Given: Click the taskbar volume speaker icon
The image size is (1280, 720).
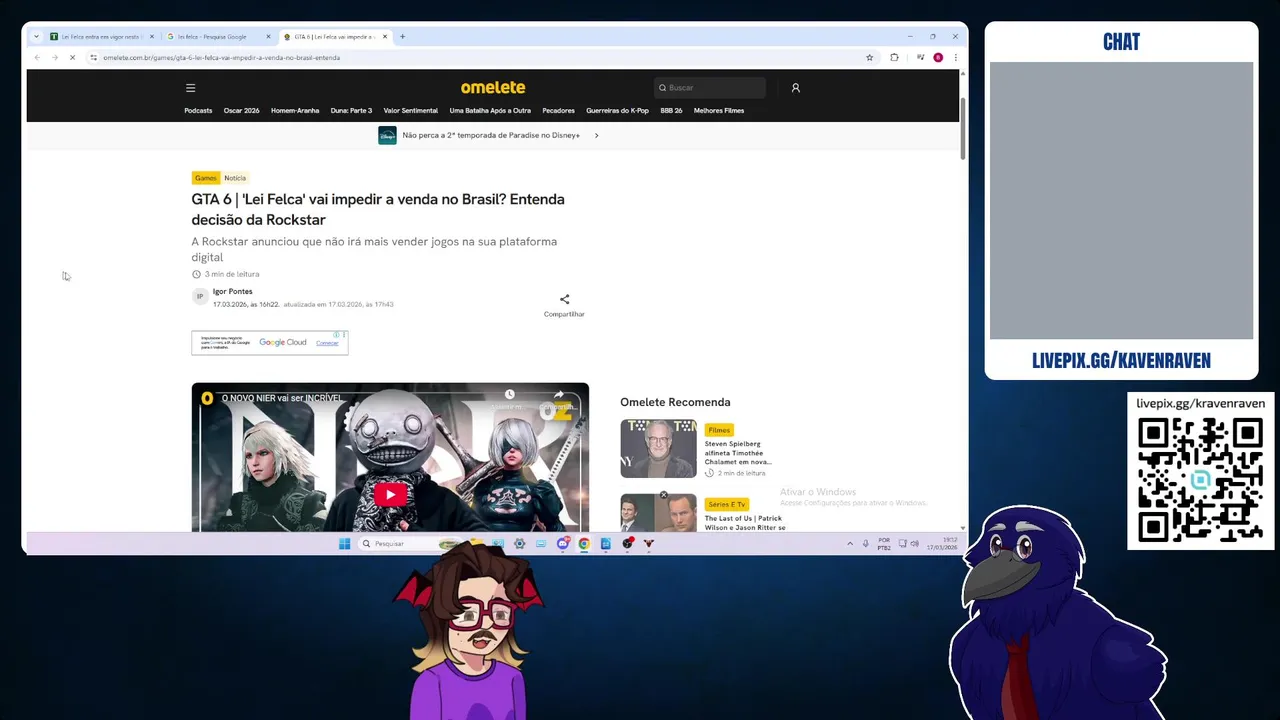Looking at the screenshot, I should pyautogui.click(x=914, y=544).
